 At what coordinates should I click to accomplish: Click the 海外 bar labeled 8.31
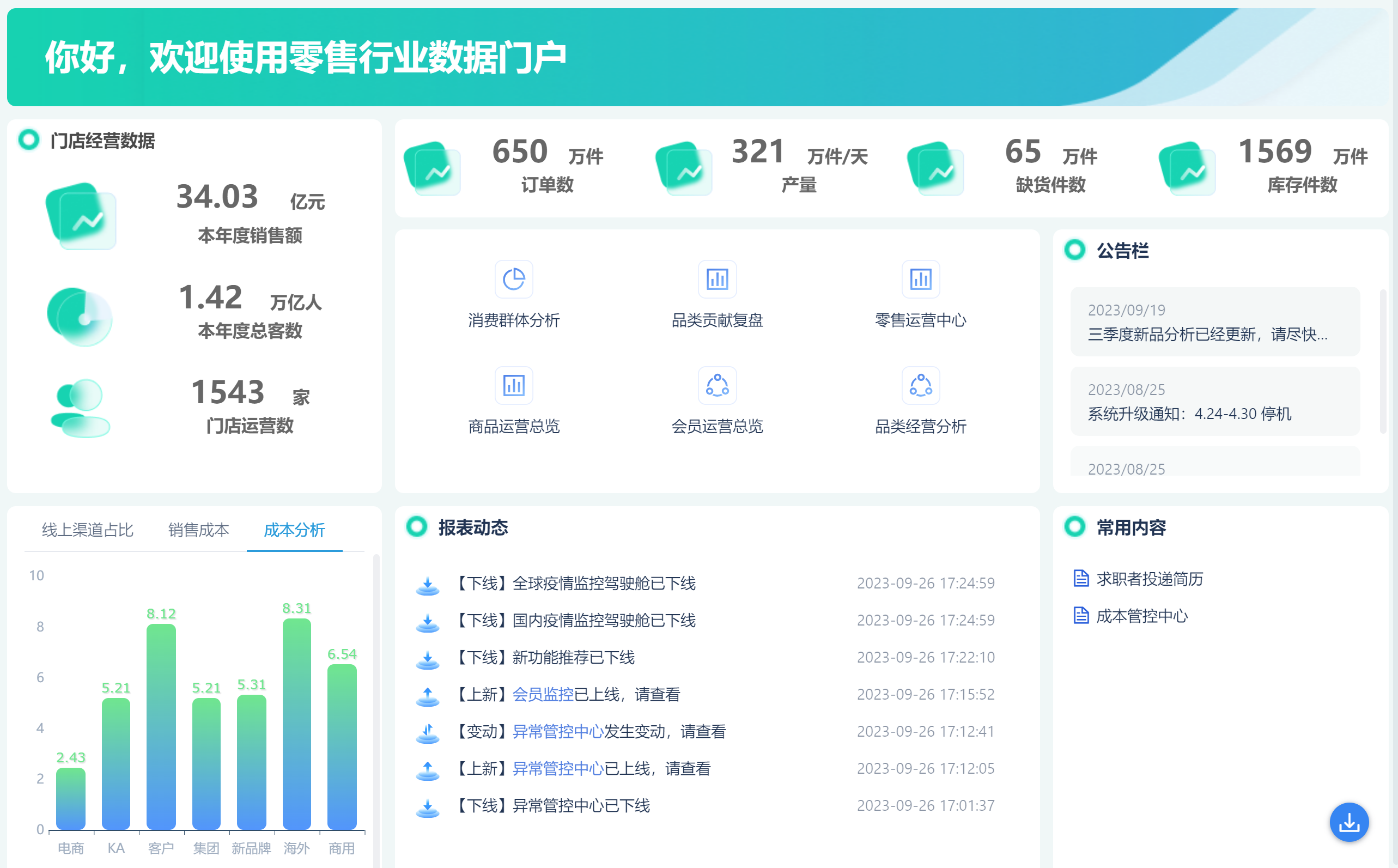[x=297, y=724]
